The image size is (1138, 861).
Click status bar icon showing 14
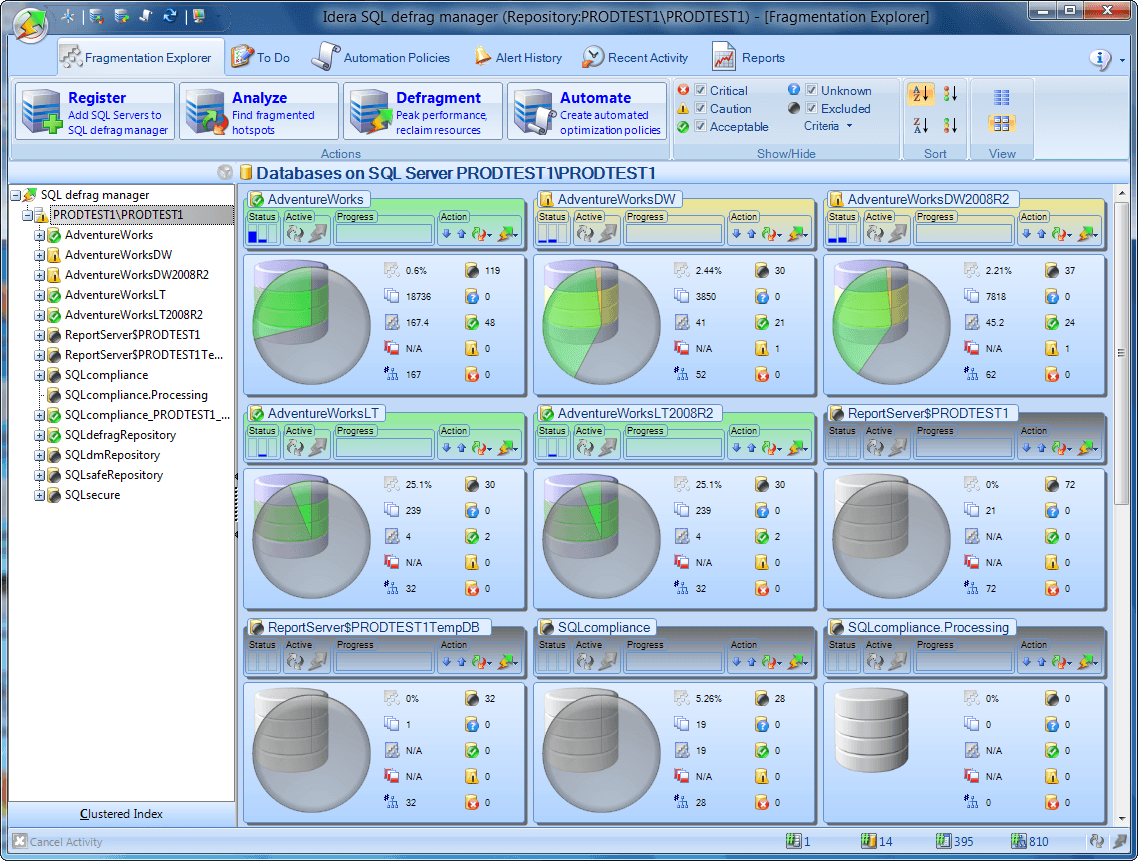point(868,841)
